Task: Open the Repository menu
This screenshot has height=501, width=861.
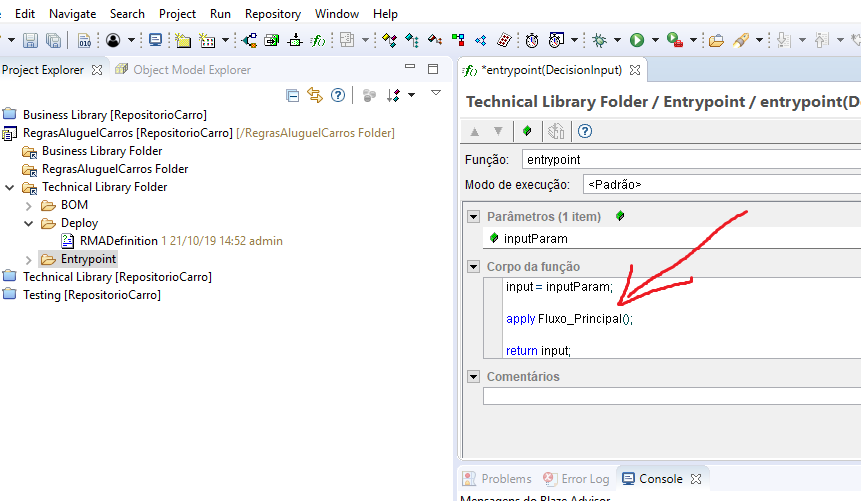Action: point(273,14)
